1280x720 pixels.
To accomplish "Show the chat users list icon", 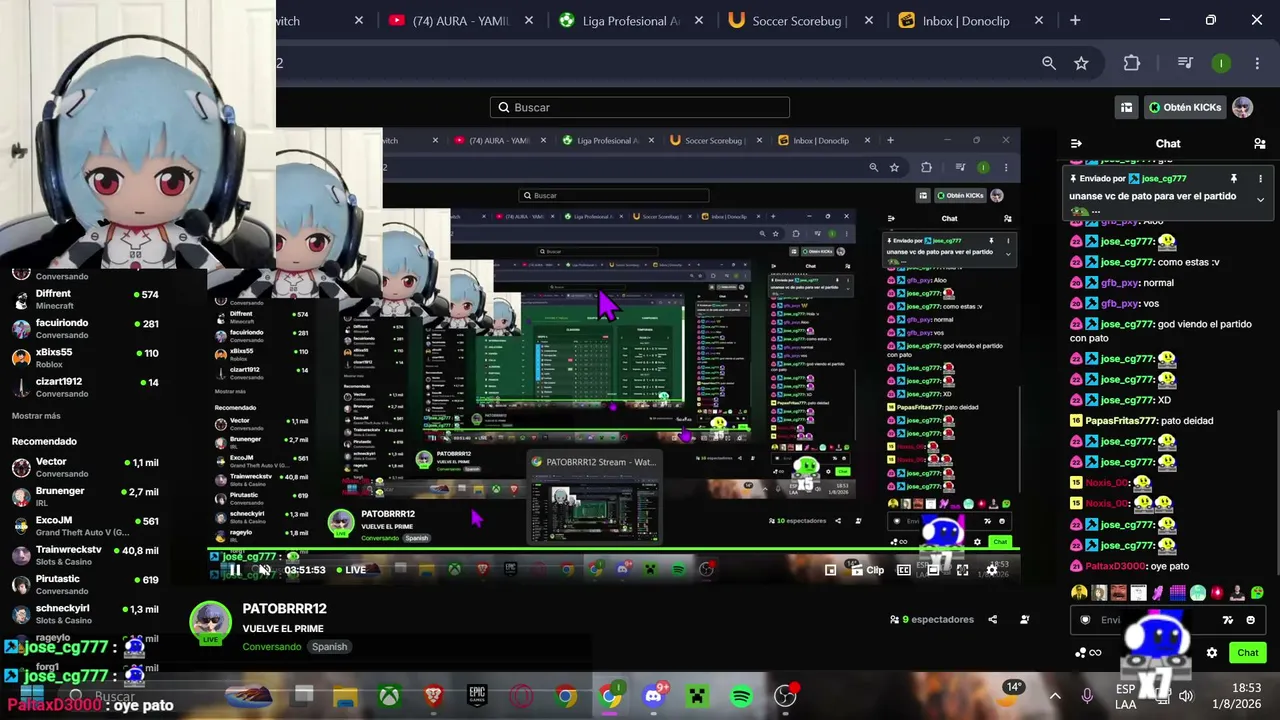I will point(1259,143).
